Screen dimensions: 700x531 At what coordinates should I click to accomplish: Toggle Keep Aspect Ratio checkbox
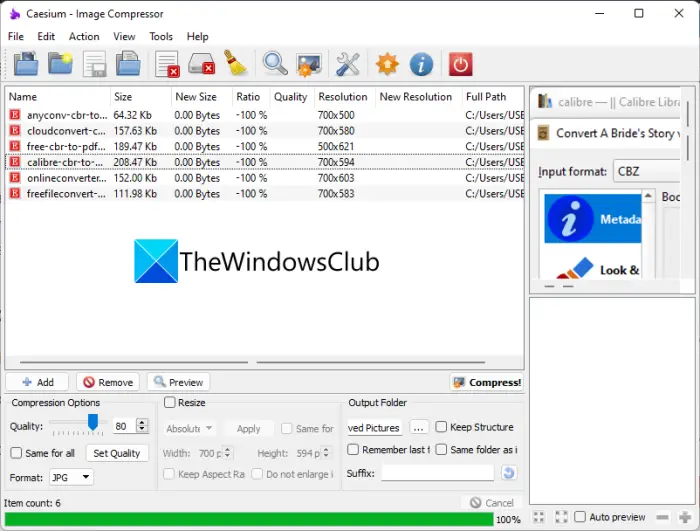169,474
